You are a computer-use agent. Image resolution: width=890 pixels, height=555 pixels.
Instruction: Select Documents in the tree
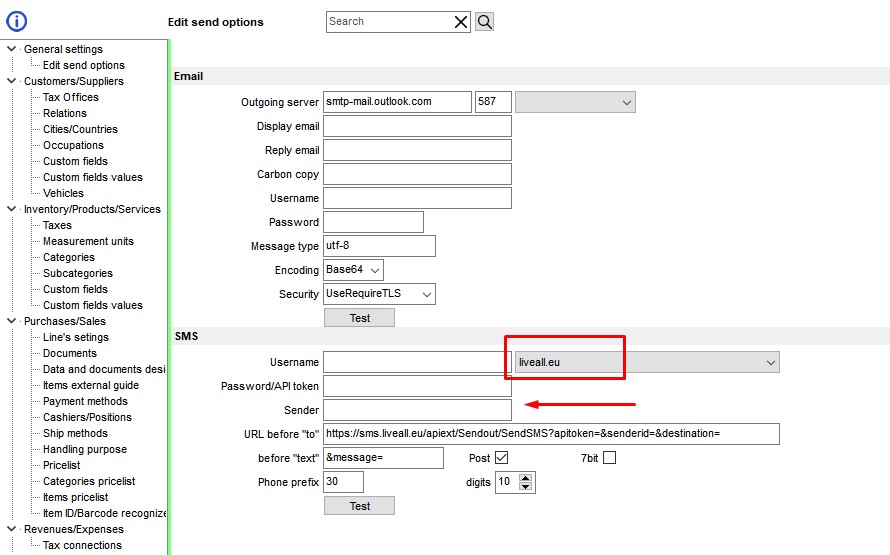coord(70,353)
